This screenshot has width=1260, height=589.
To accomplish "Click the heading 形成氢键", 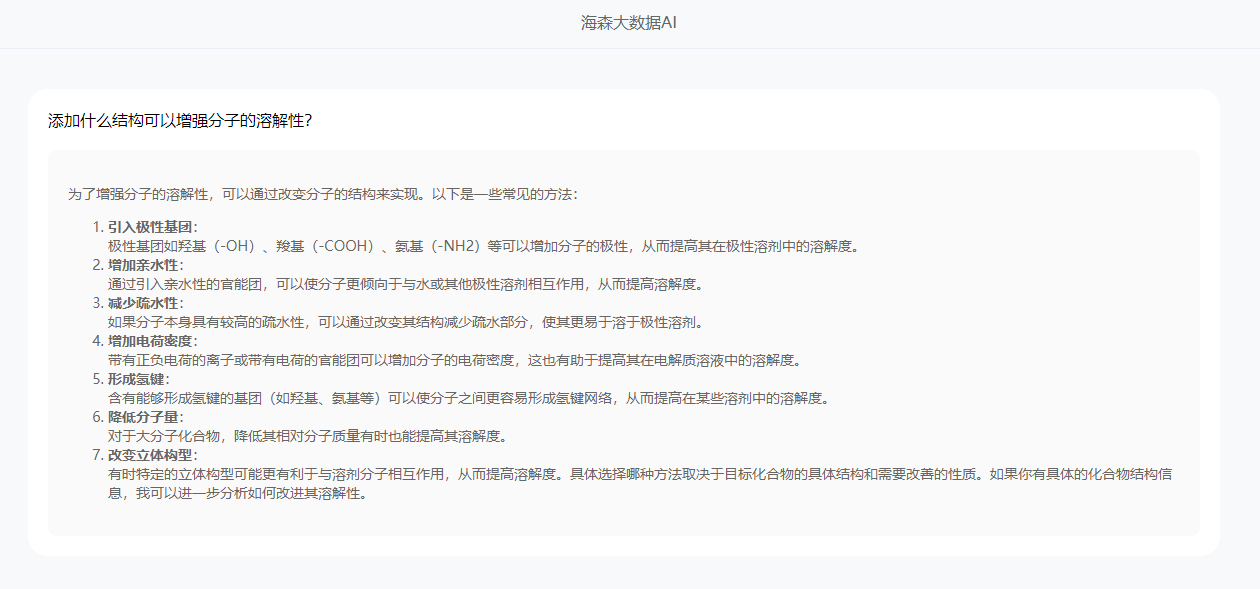I will tap(138, 379).
